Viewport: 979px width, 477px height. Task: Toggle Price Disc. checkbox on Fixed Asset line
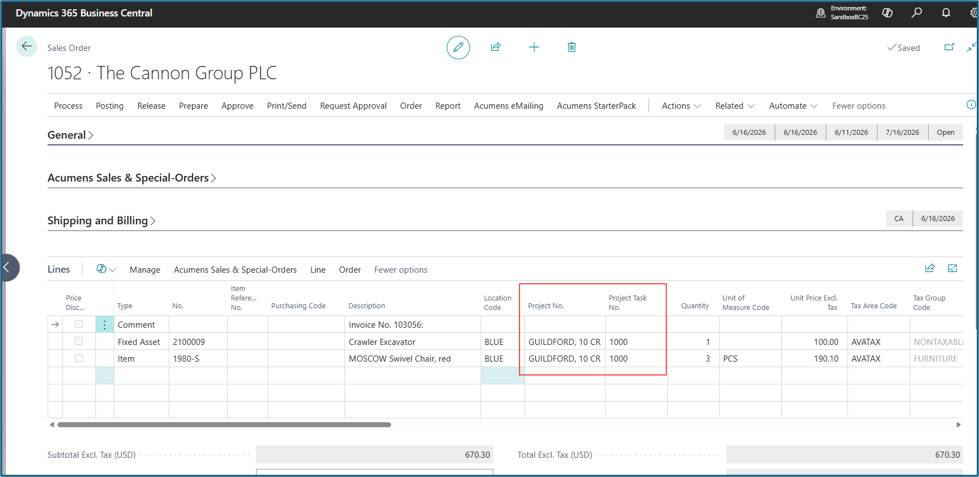pyautogui.click(x=79, y=342)
